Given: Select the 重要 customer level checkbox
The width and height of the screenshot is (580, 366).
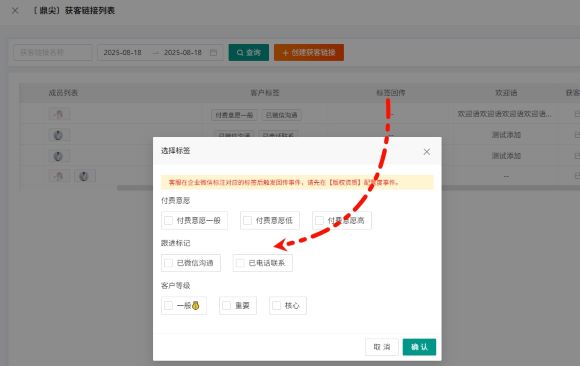Looking at the screenshot, I should (226, 306).
